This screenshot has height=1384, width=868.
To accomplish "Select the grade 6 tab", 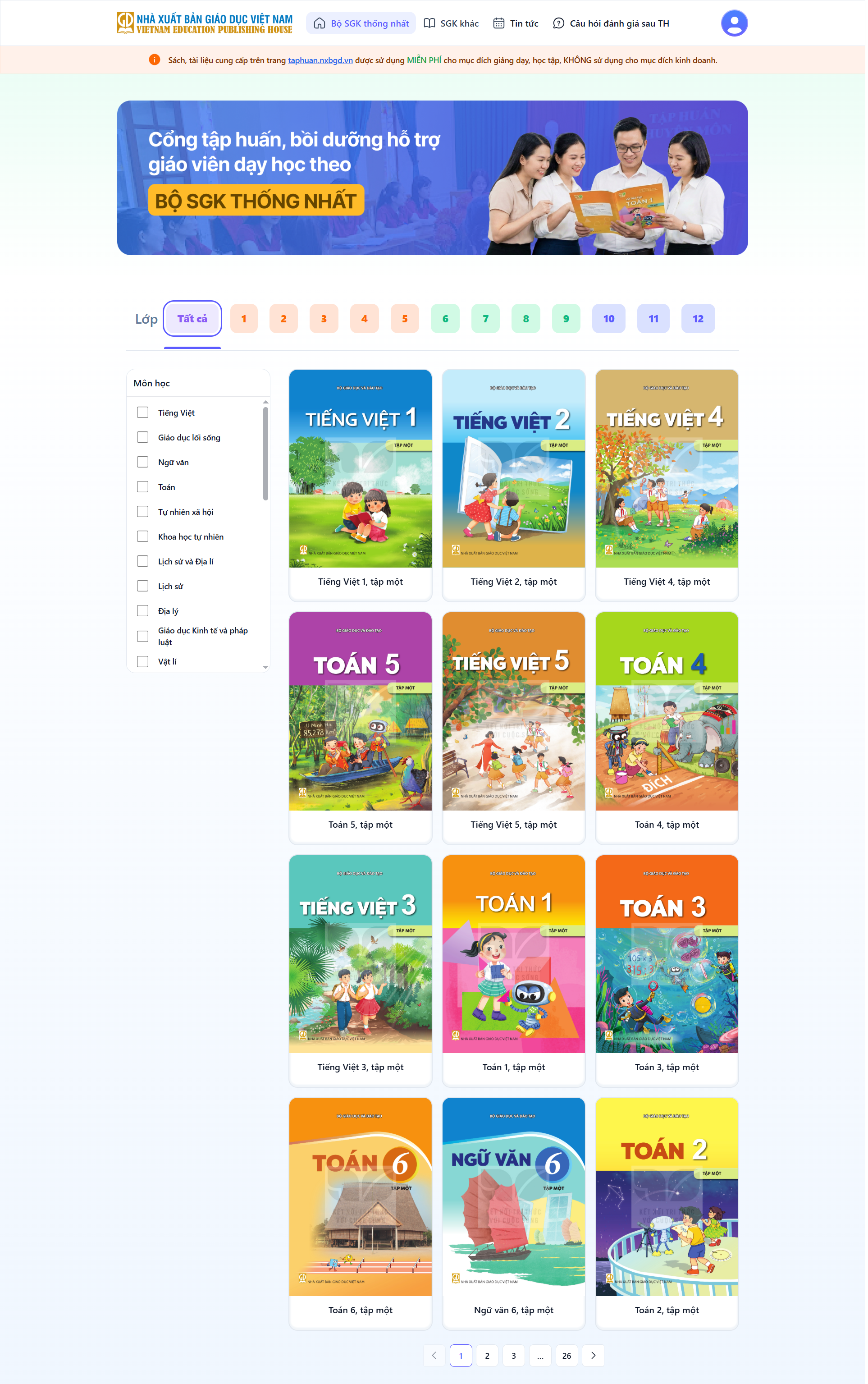I will coord(445,318).
